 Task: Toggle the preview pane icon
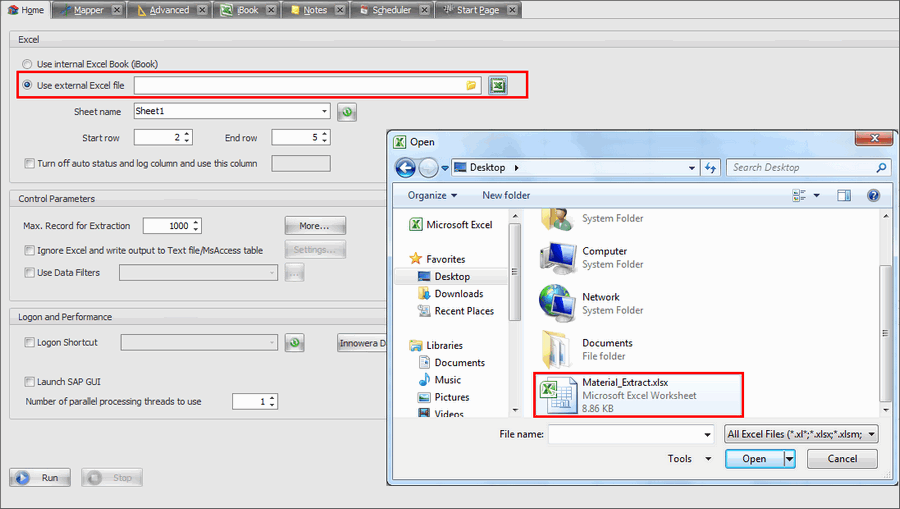pos(844,195)
